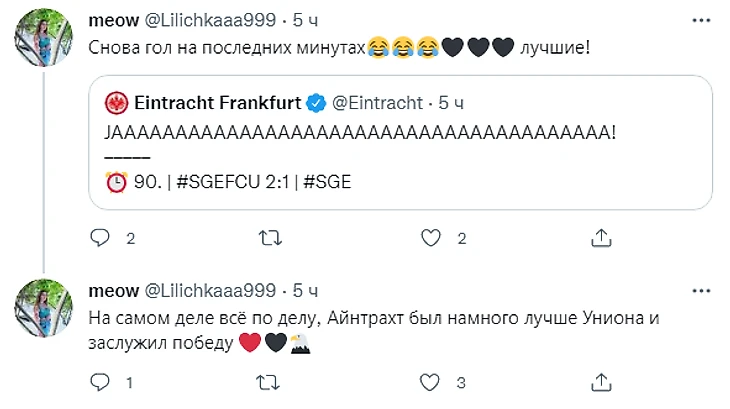730x409 pixels.
Task: Click the meow display name on second tweet
Action: [x=114, y=290]
